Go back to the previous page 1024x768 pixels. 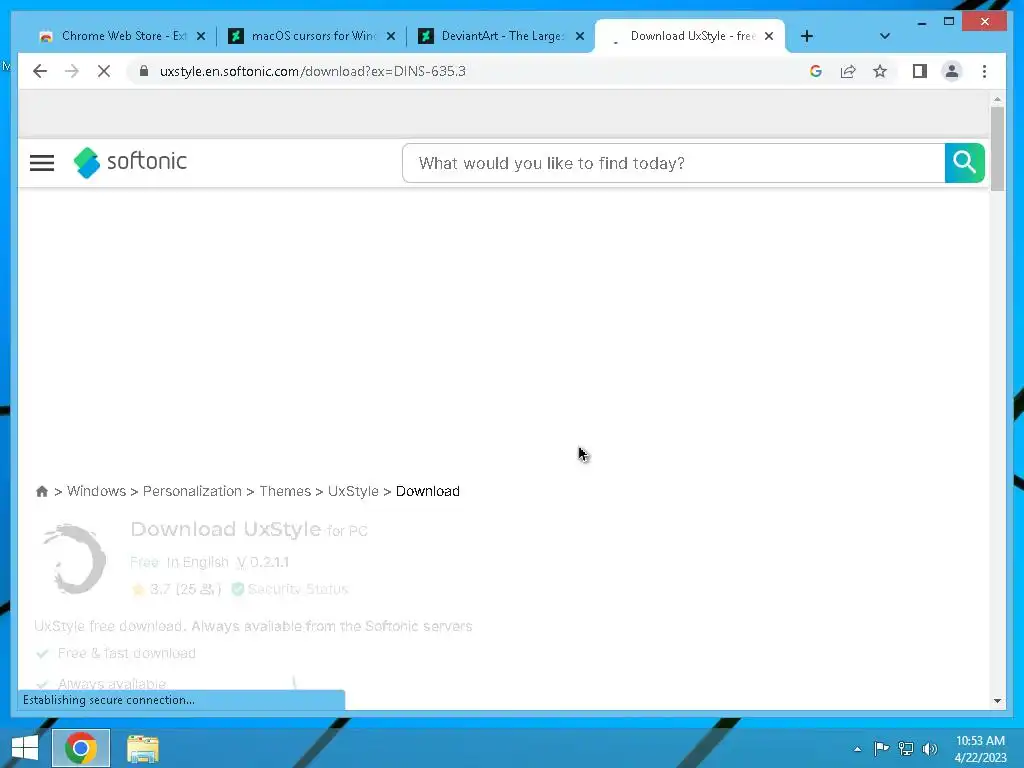[x=40, y=71]
